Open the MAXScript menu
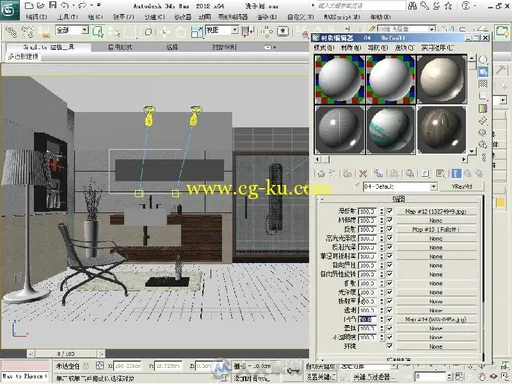The width and height of the screenshot is (512, 384). (342, 17)
